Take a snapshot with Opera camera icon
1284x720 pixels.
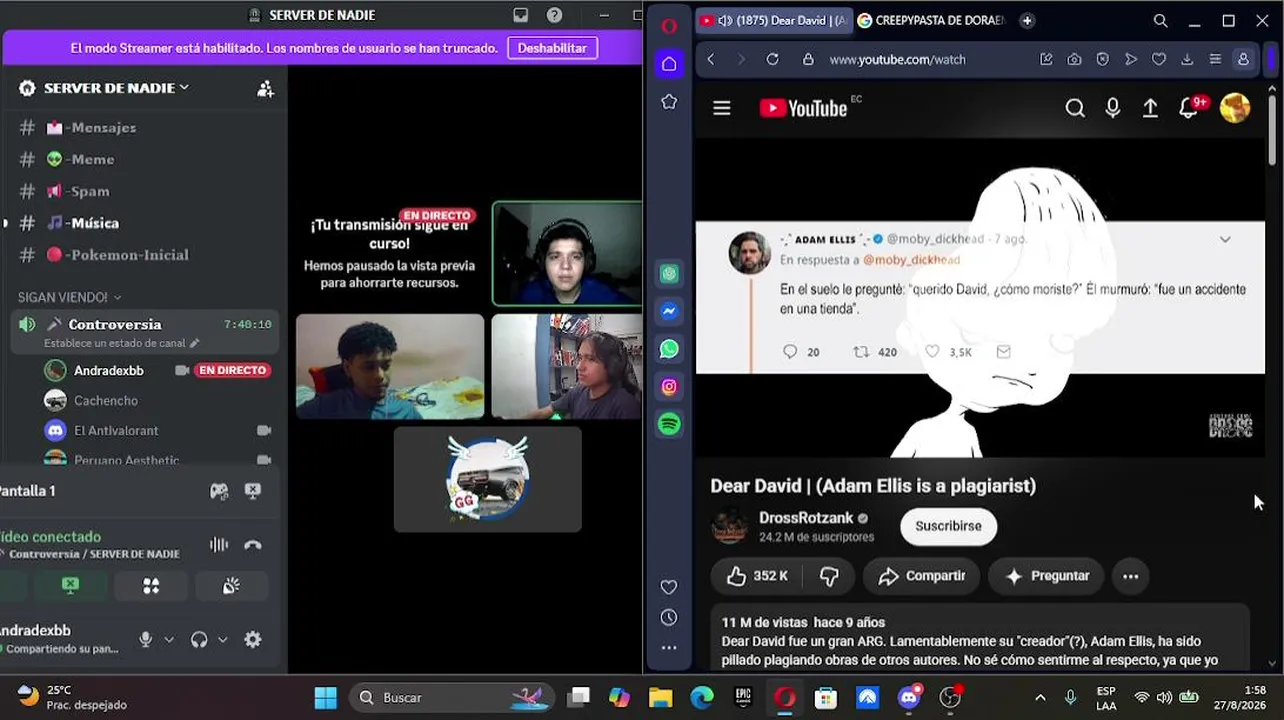coord(1074,59)
